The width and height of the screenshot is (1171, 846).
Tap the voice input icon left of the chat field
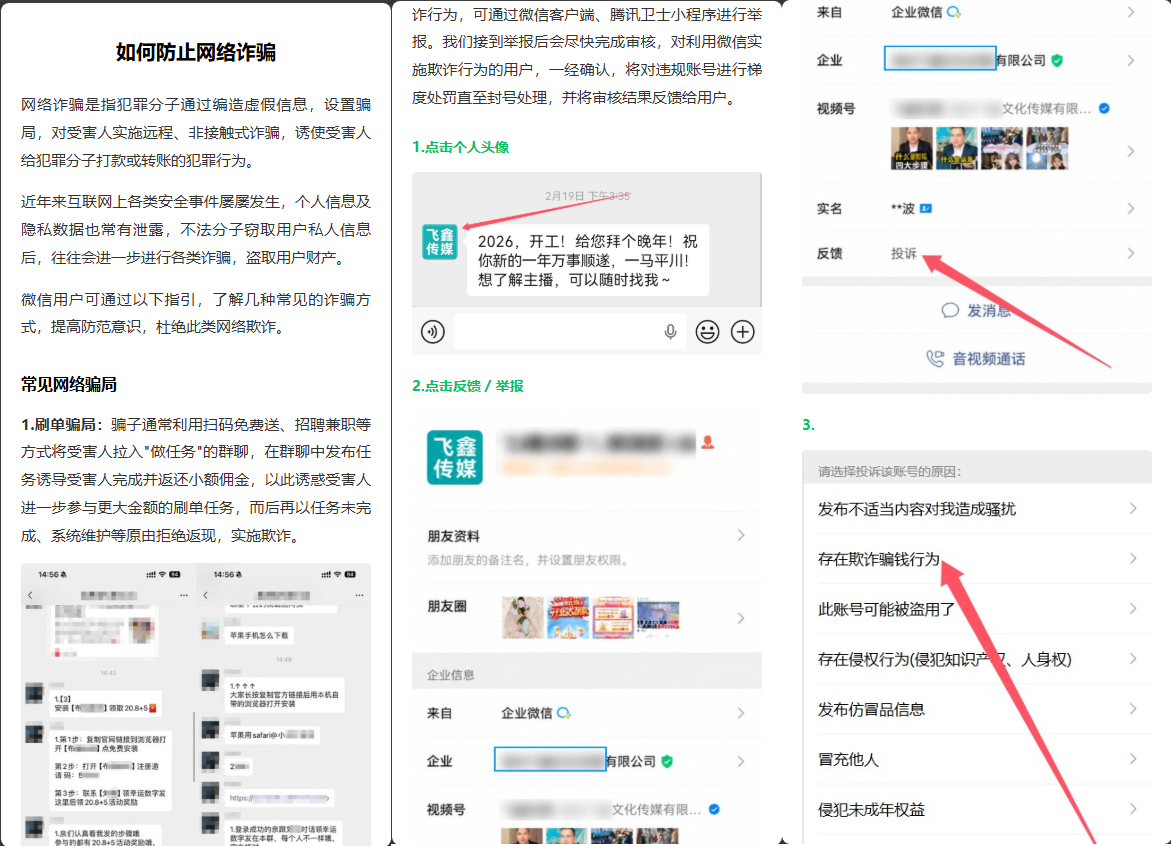(433, 332)
